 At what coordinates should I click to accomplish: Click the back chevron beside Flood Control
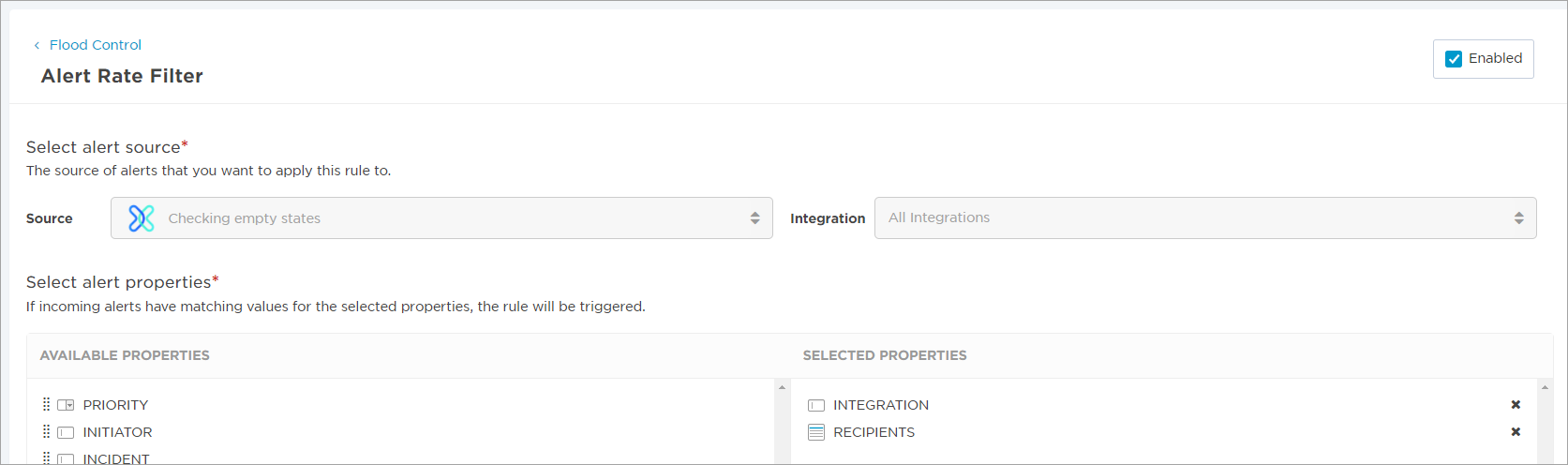[x=37, y=45]
